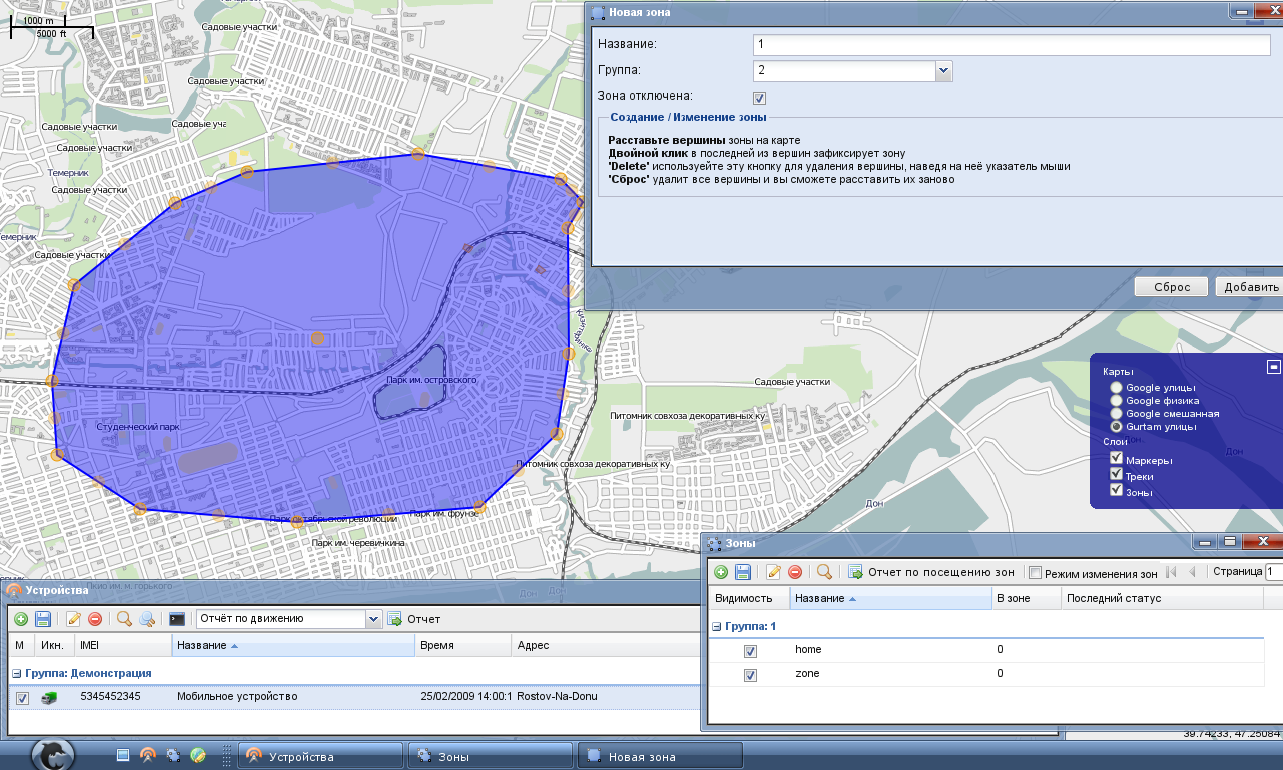1283x770 pixels.
Task: Click the IMEI column header
Action: pos(123,645)
